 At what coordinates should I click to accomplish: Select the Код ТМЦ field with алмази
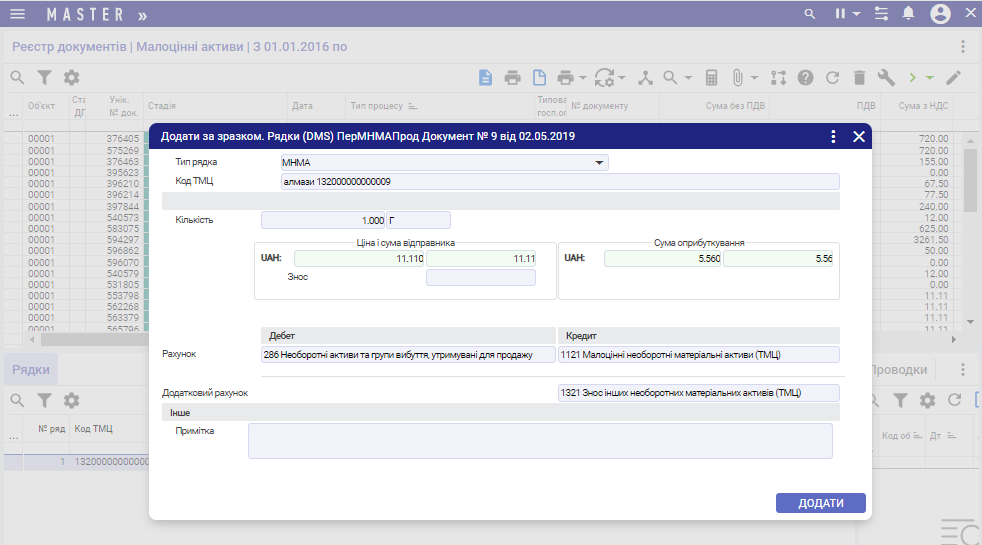pyautogui.click(x=560, y=181)
